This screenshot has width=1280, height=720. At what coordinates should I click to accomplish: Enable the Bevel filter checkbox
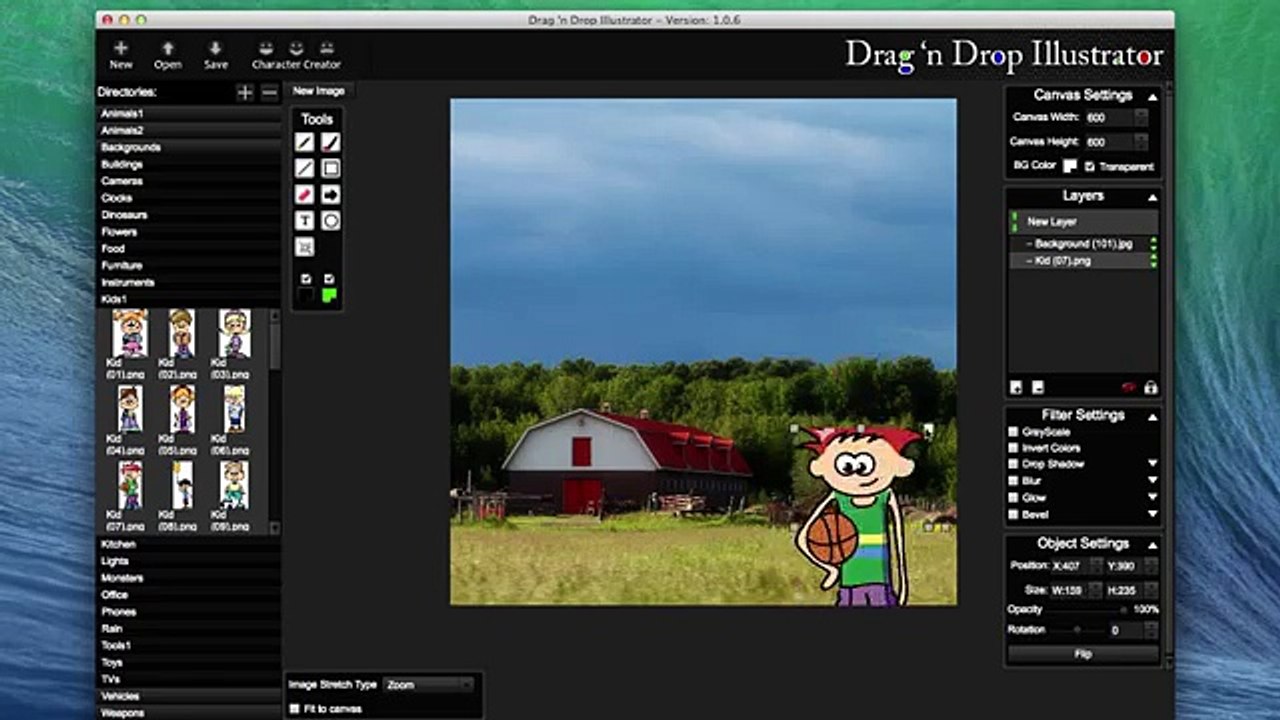tap(1013, 514)
